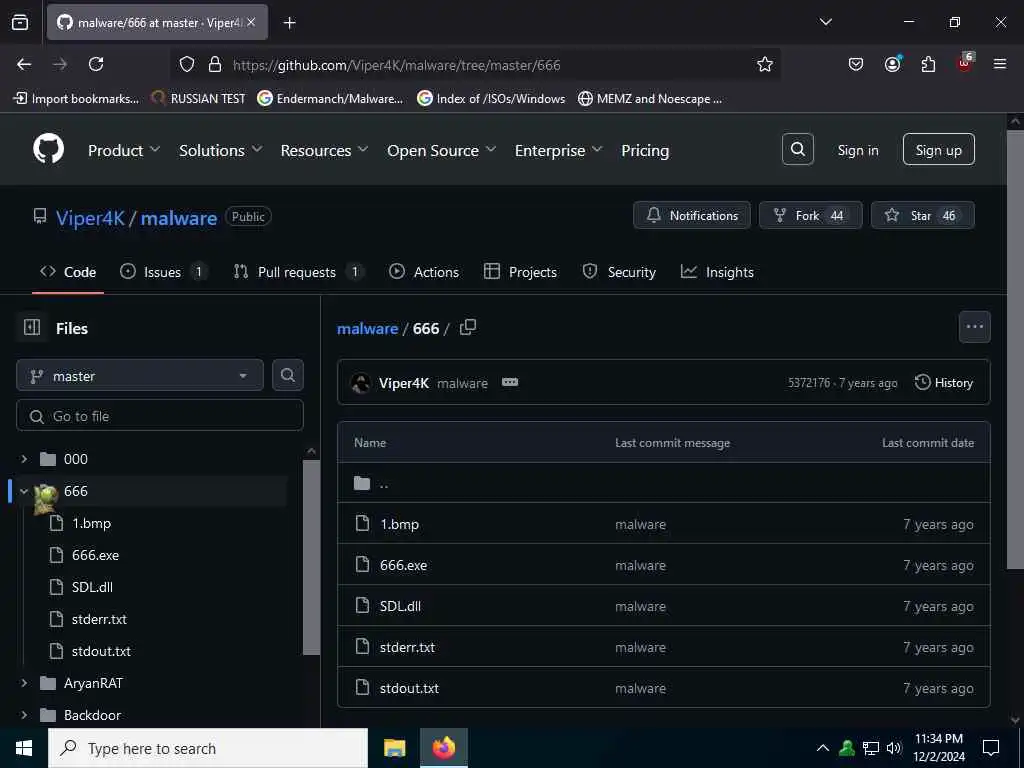The image size is (1024, 768).
Task: Click the Firefox reload page icon
Action: pos(96,64)
